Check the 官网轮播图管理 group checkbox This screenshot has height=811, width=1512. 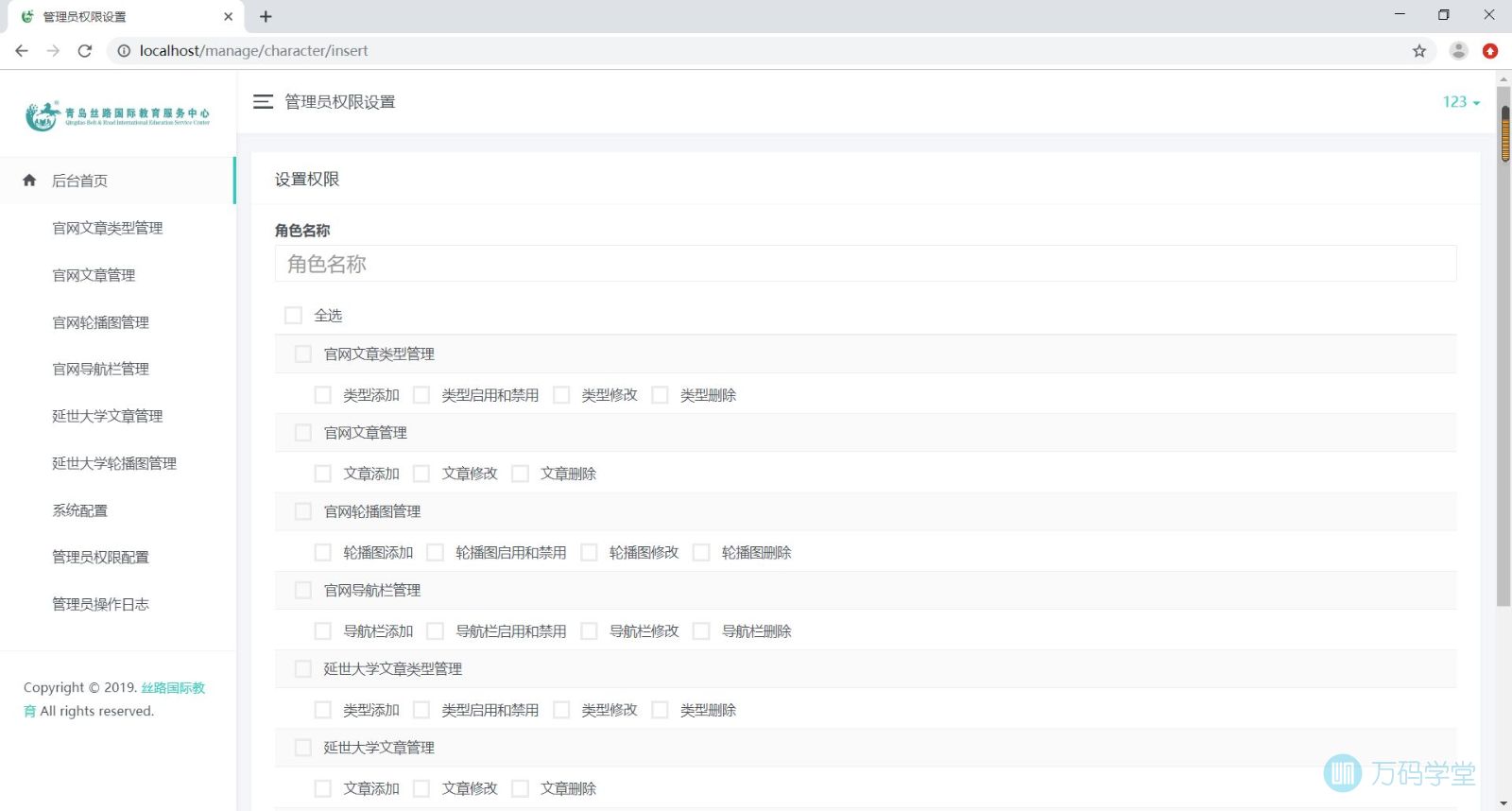(303, 511)
